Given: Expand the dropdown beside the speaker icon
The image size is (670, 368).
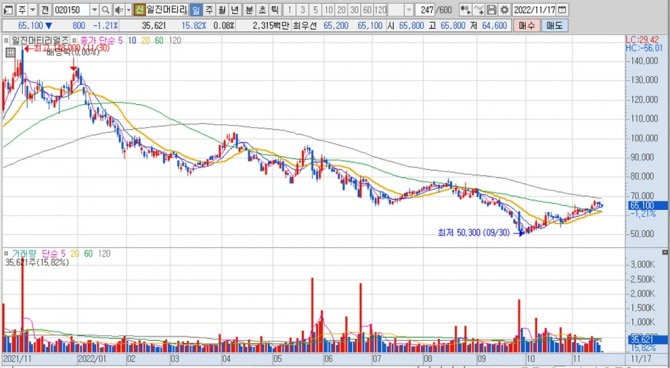Looking at the screenshot, I should [128, 10].
